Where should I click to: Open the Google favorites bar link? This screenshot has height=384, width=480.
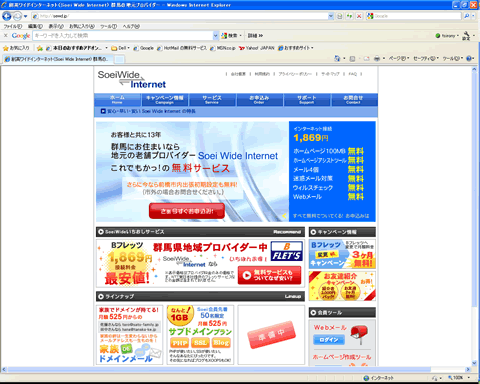tap(144, 48)
